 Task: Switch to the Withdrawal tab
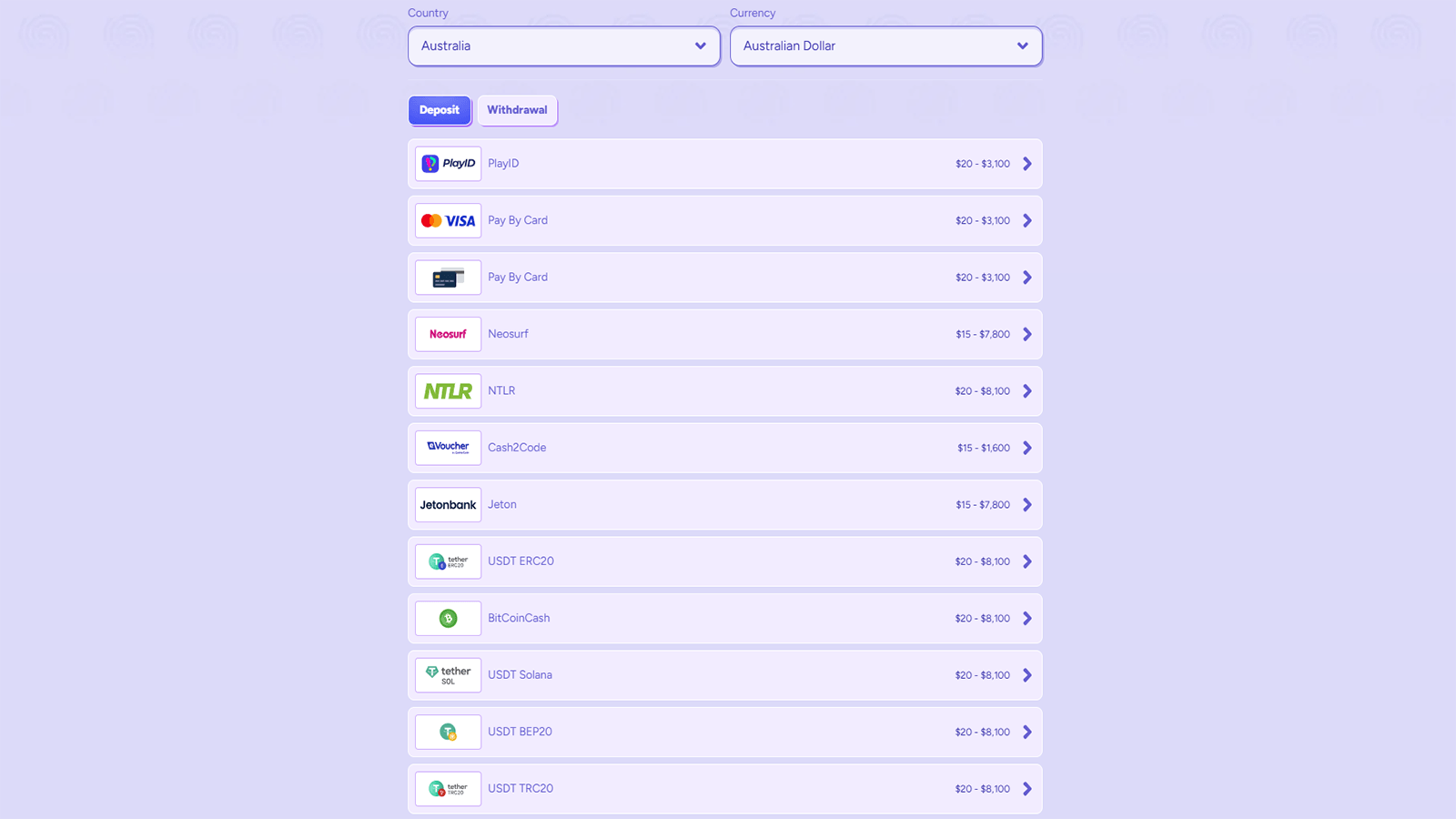pos(517,110)
